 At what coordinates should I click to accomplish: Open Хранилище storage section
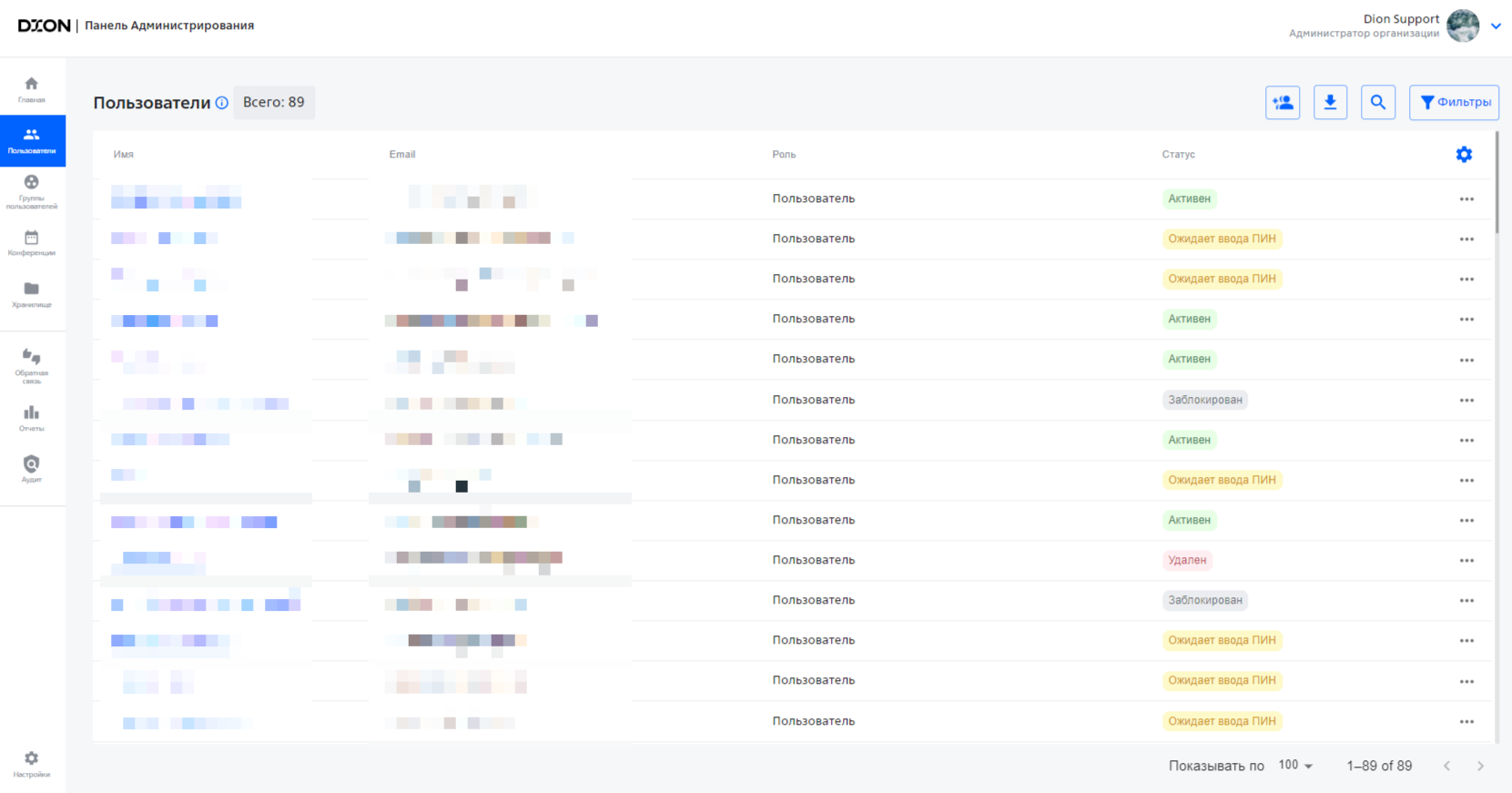[x=32, y=294]
